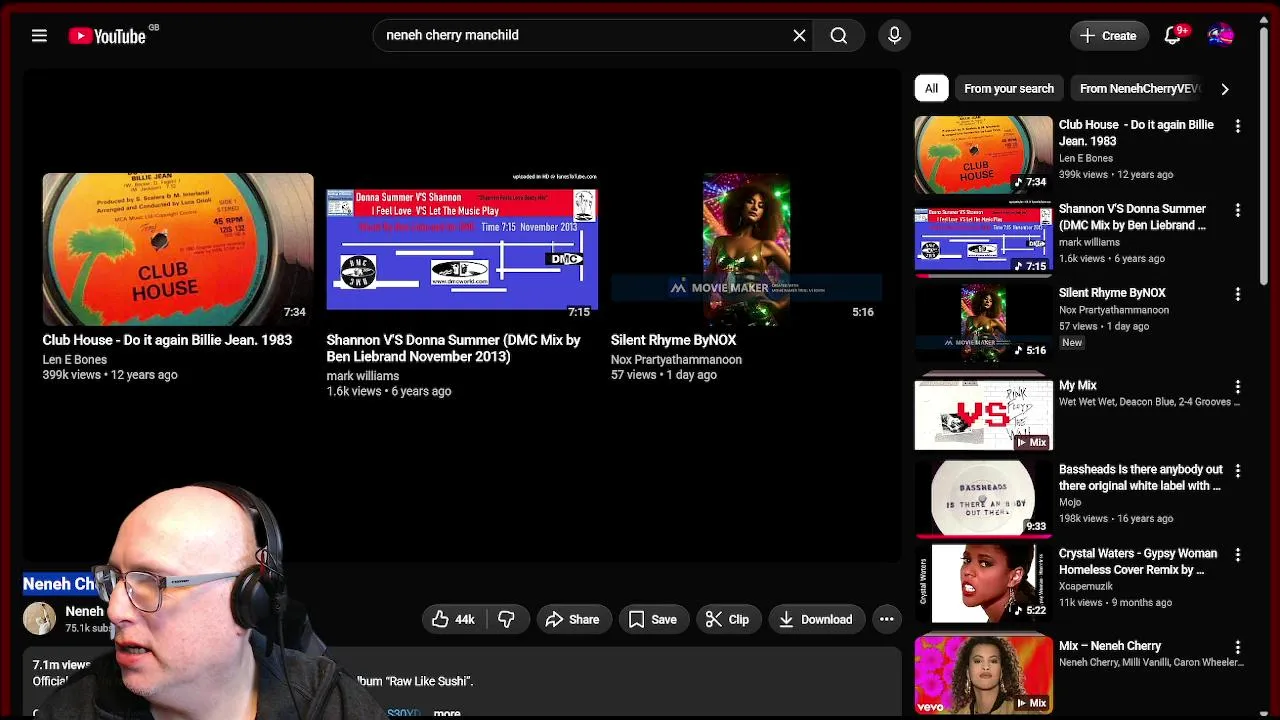
Task: Open sidebar title Crystal Waters - Gypsy Woman
Action: (1138, 561)
